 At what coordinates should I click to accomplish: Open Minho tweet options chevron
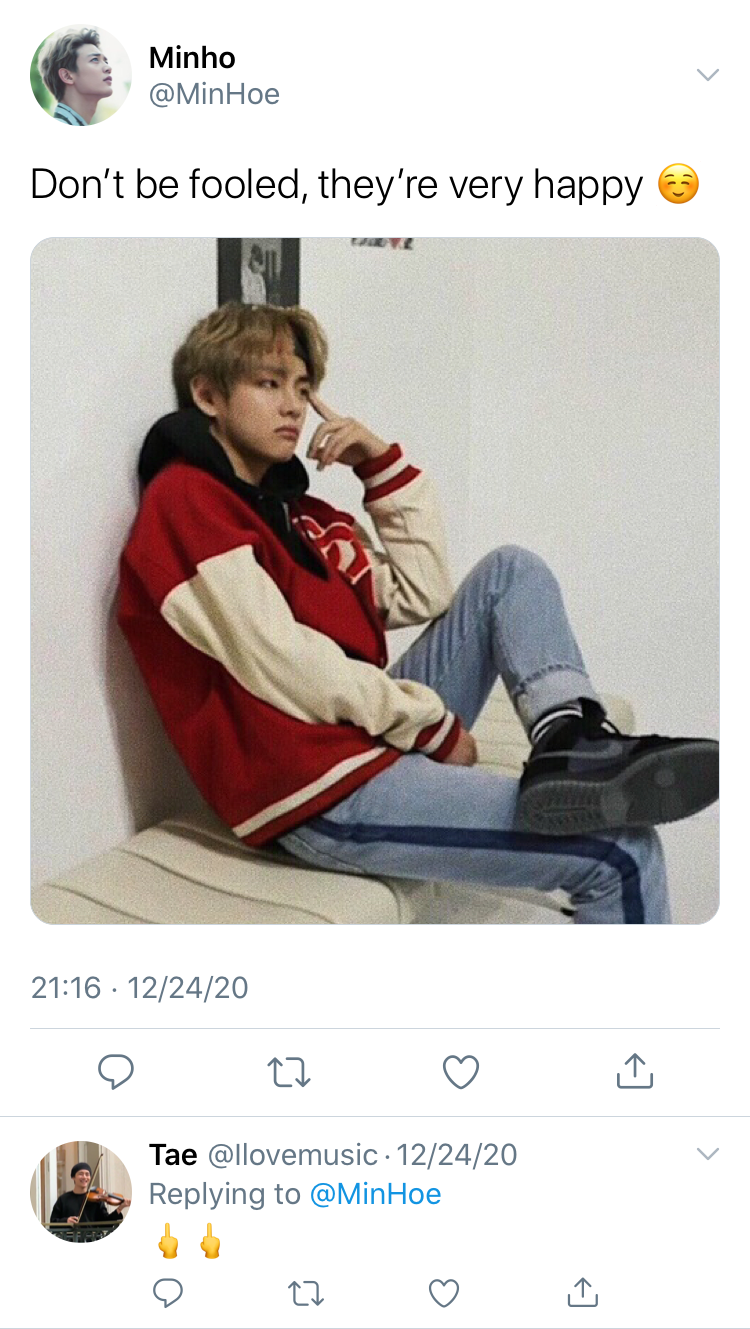[707, 75]
